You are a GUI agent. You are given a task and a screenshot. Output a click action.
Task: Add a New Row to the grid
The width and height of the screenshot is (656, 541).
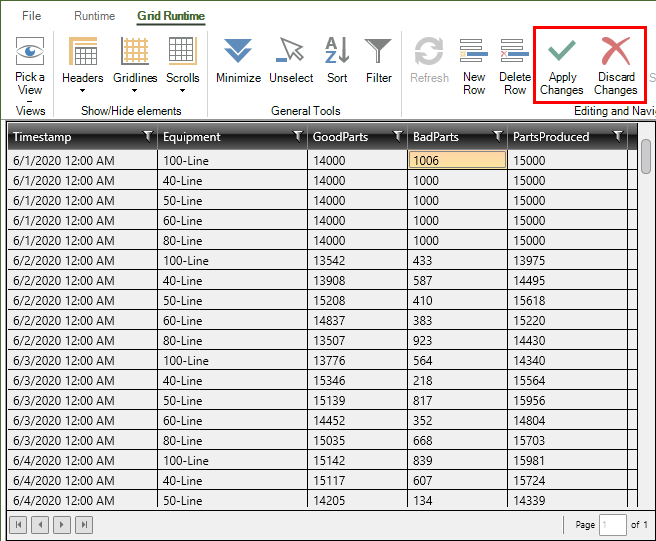pos(474,52)
